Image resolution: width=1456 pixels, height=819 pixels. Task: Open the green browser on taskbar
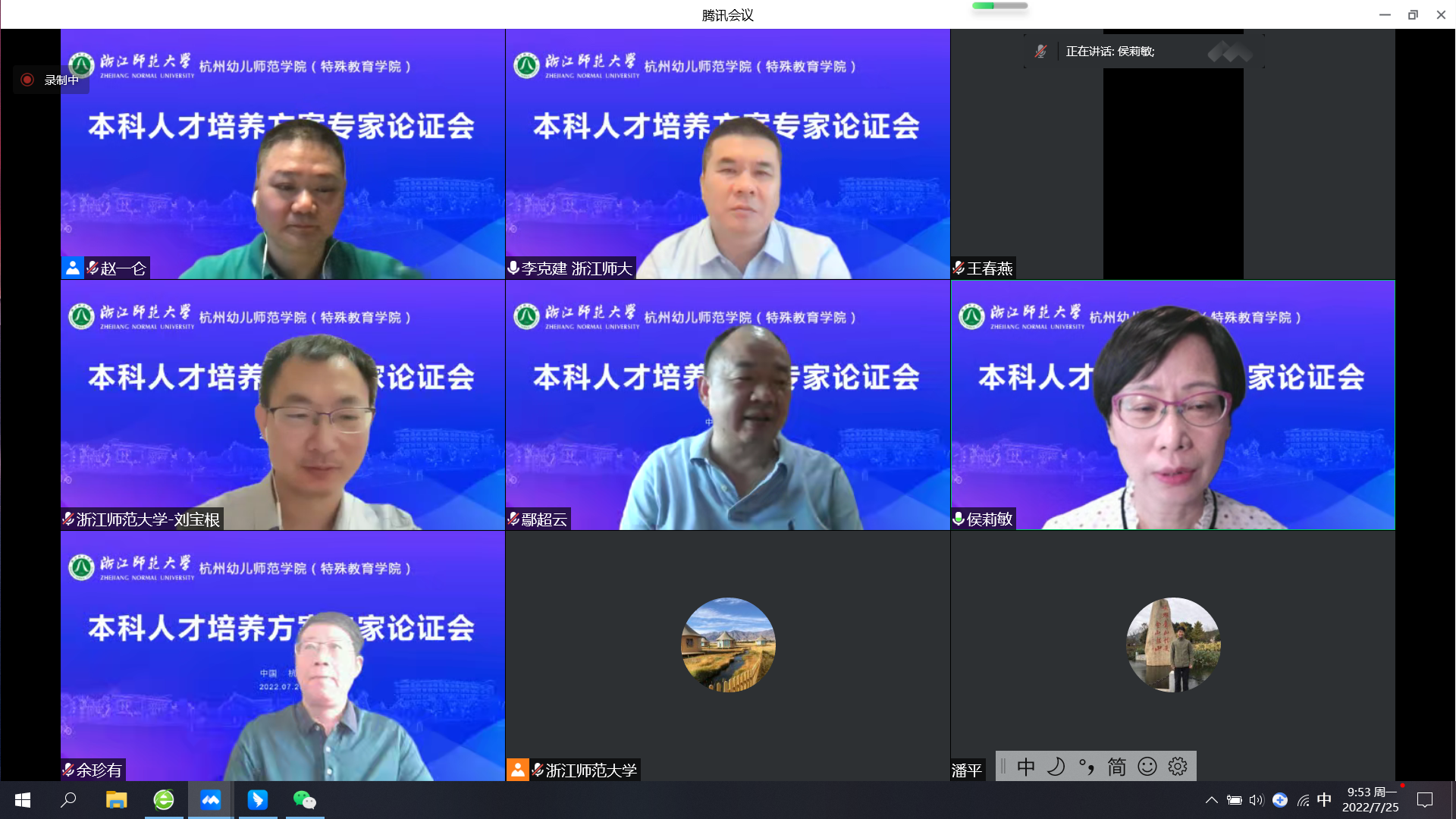164,800
